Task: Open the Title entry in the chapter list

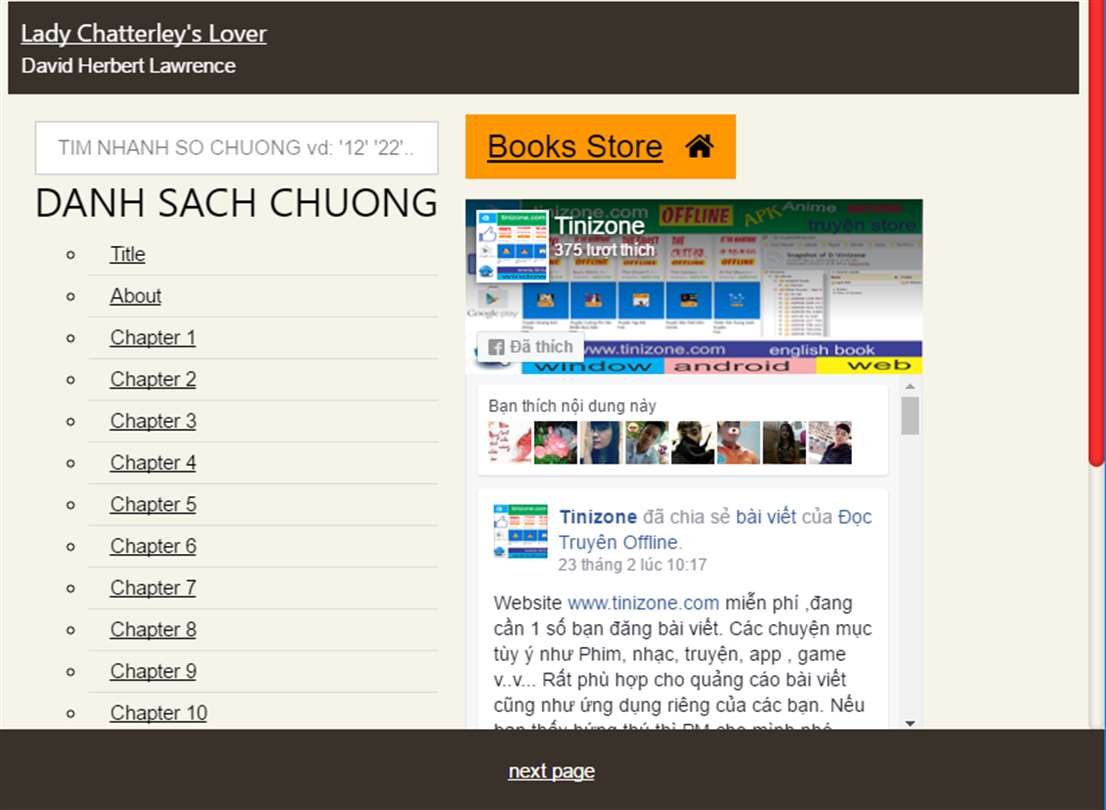Action: pyautogui.click(x=128, y=254)
